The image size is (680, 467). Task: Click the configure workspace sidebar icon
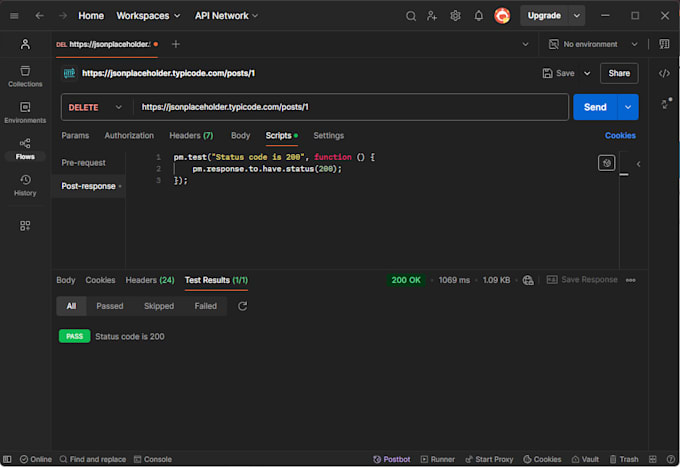(x=25, y=225)
